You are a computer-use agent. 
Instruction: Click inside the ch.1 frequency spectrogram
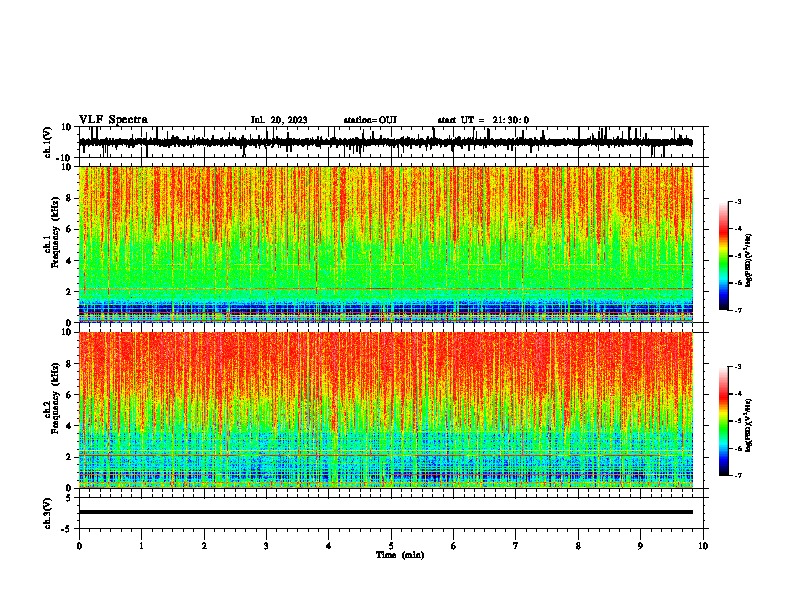coord(386,244)
